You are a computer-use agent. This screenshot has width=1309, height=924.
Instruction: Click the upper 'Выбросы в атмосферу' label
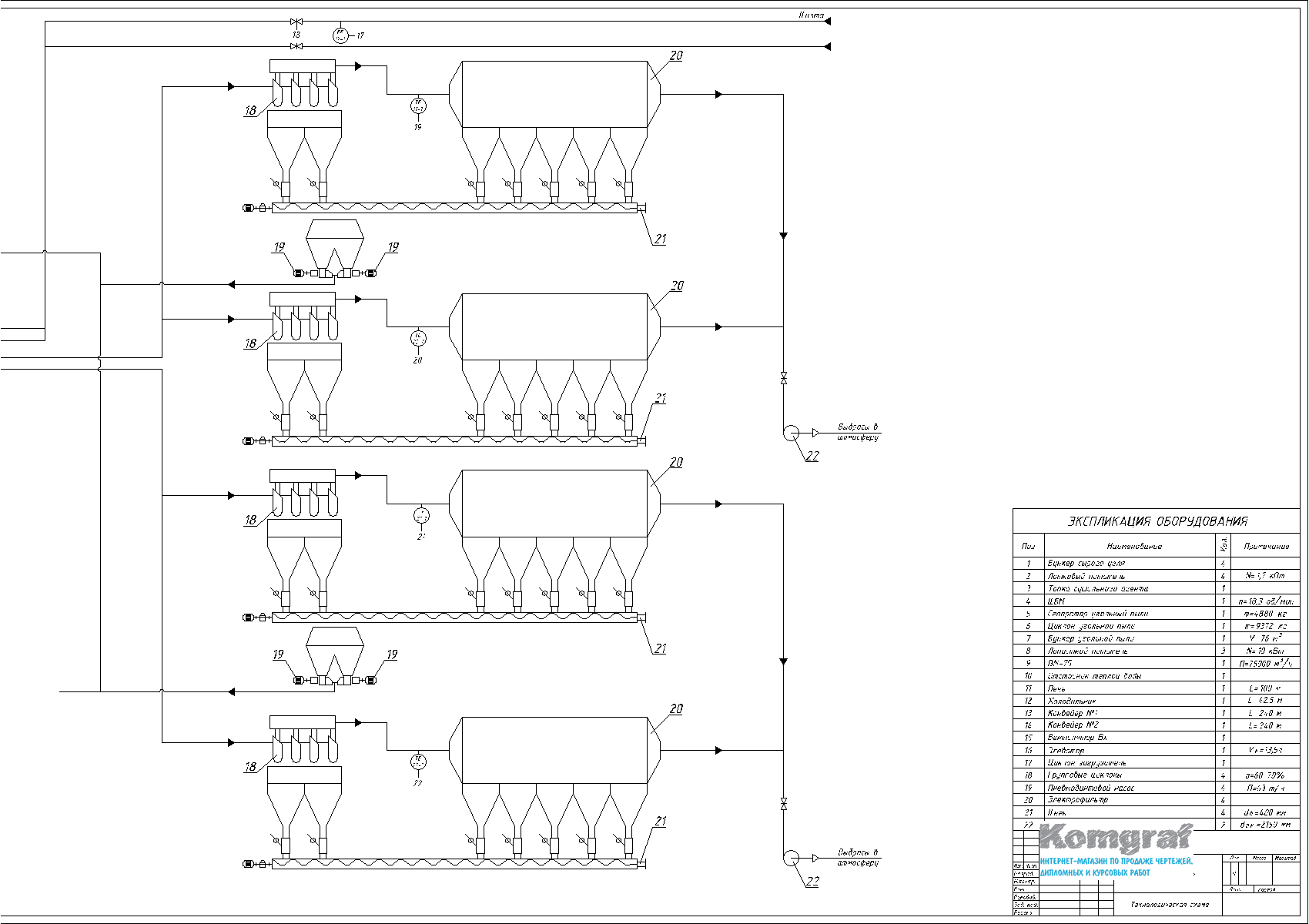pyautogui.click(x=858, y=432)
